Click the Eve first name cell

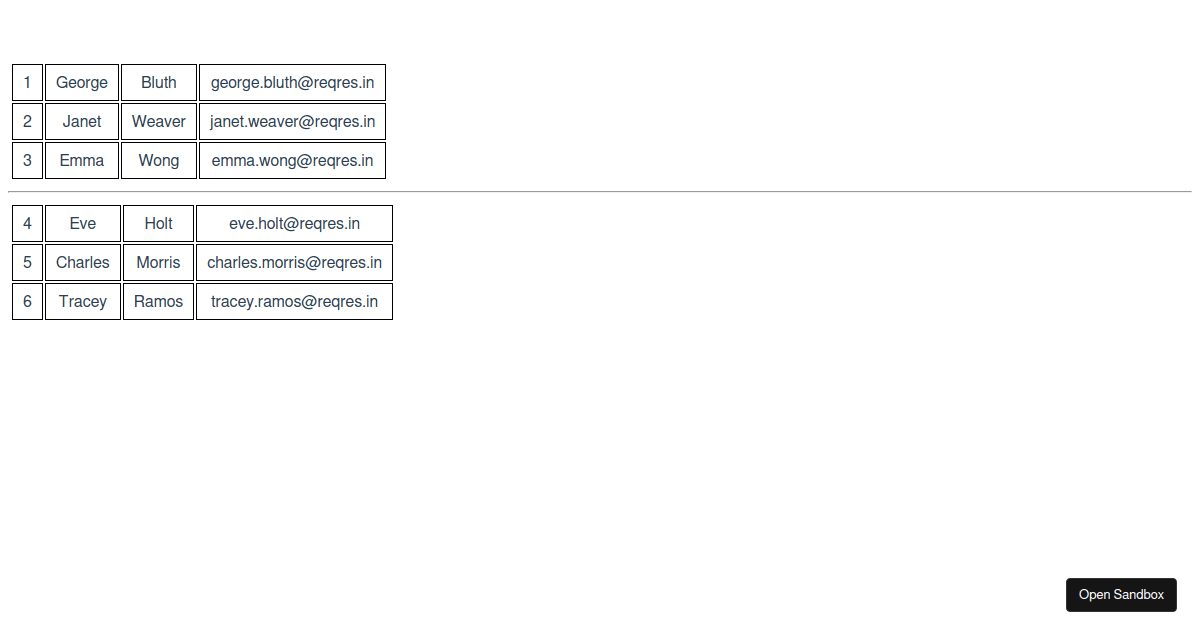tap(83, 224)
